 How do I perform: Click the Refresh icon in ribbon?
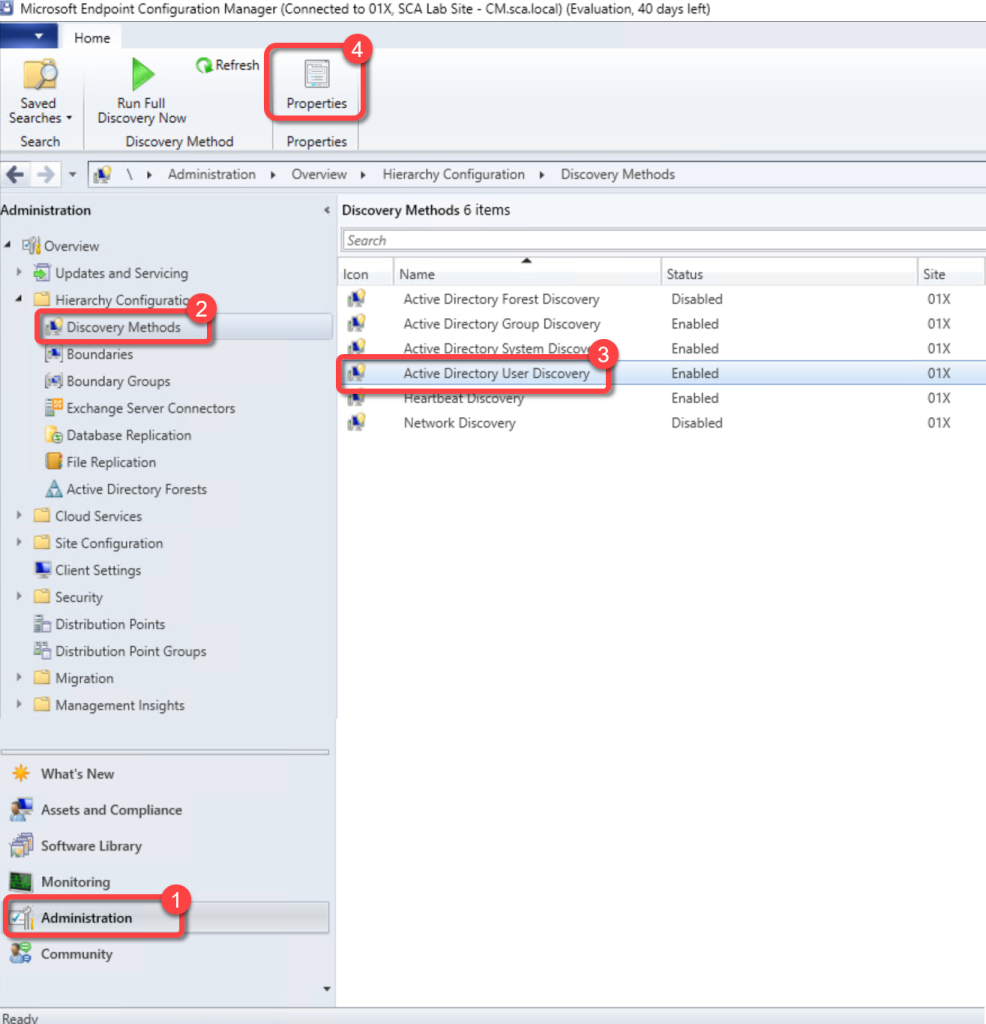204,65
